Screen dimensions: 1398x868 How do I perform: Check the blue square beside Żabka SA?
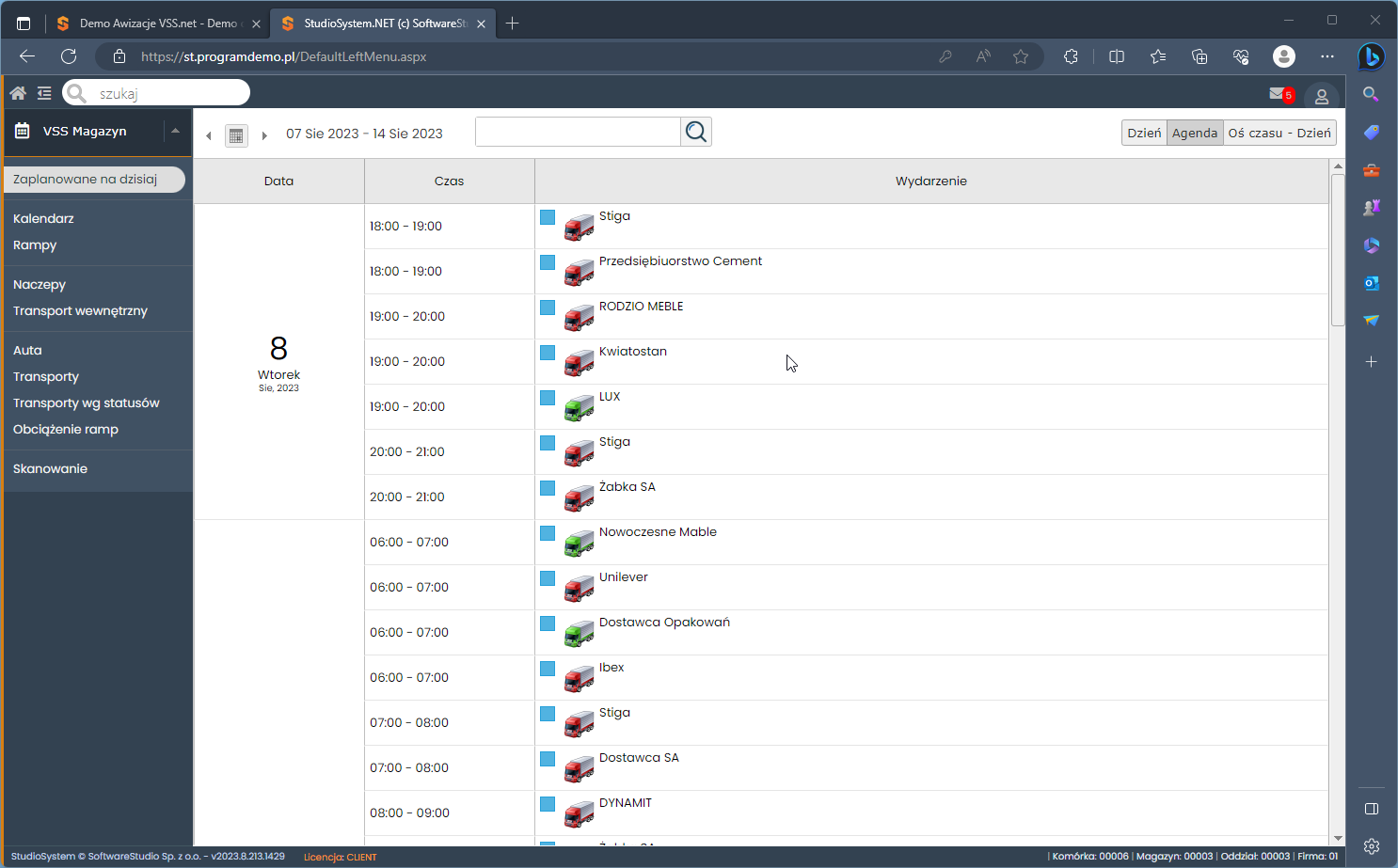(548, 488)
